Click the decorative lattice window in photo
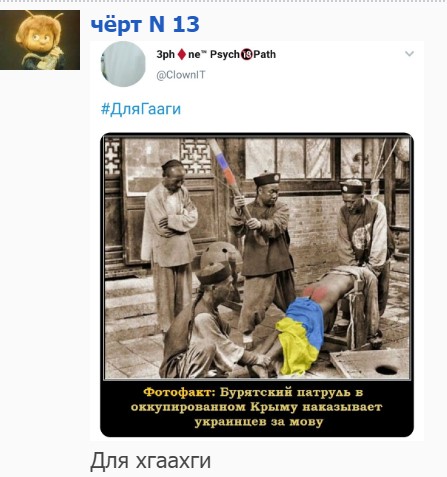This screenshot has width=447, height=477. (196, 156)
